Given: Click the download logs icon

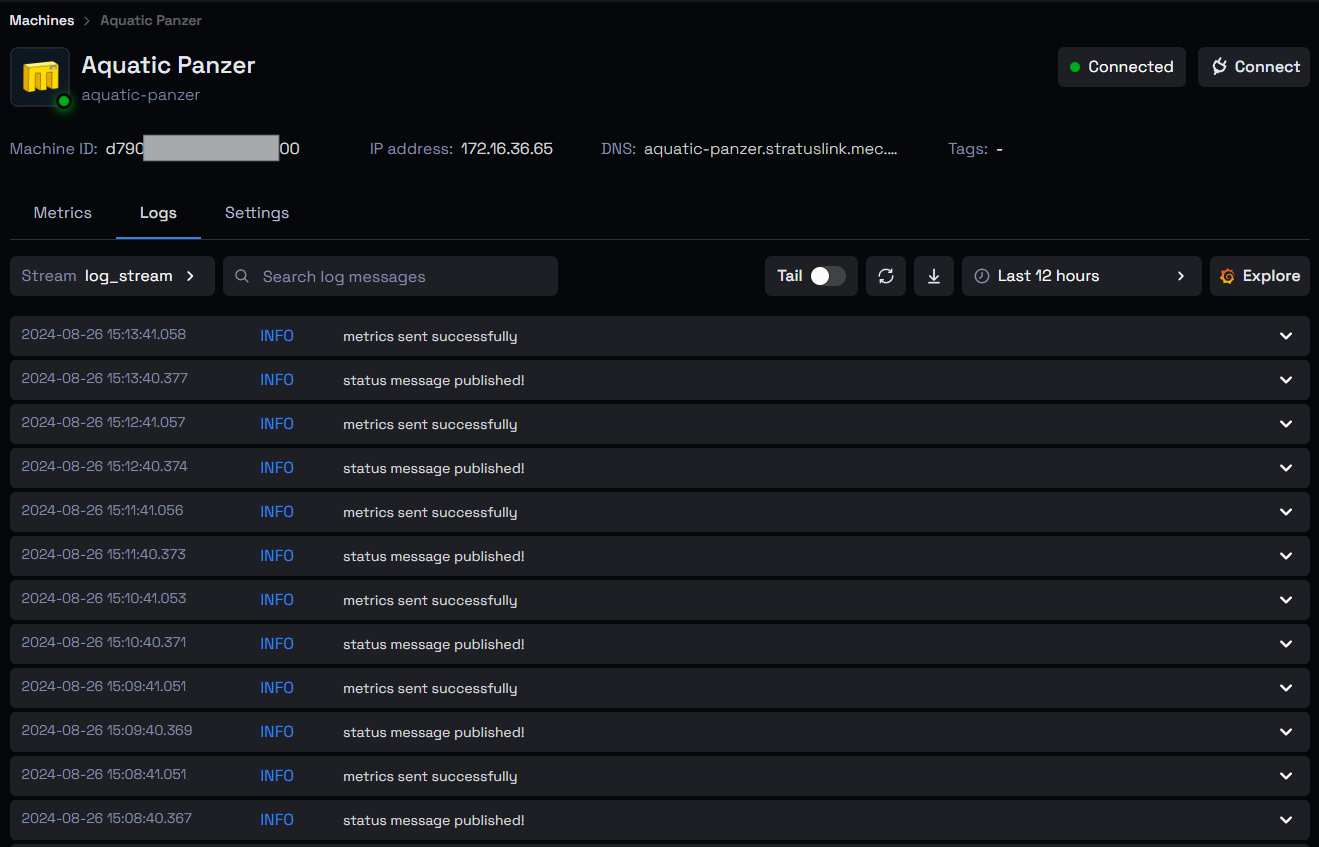Looking at the screenshot, I should [934, 276].
